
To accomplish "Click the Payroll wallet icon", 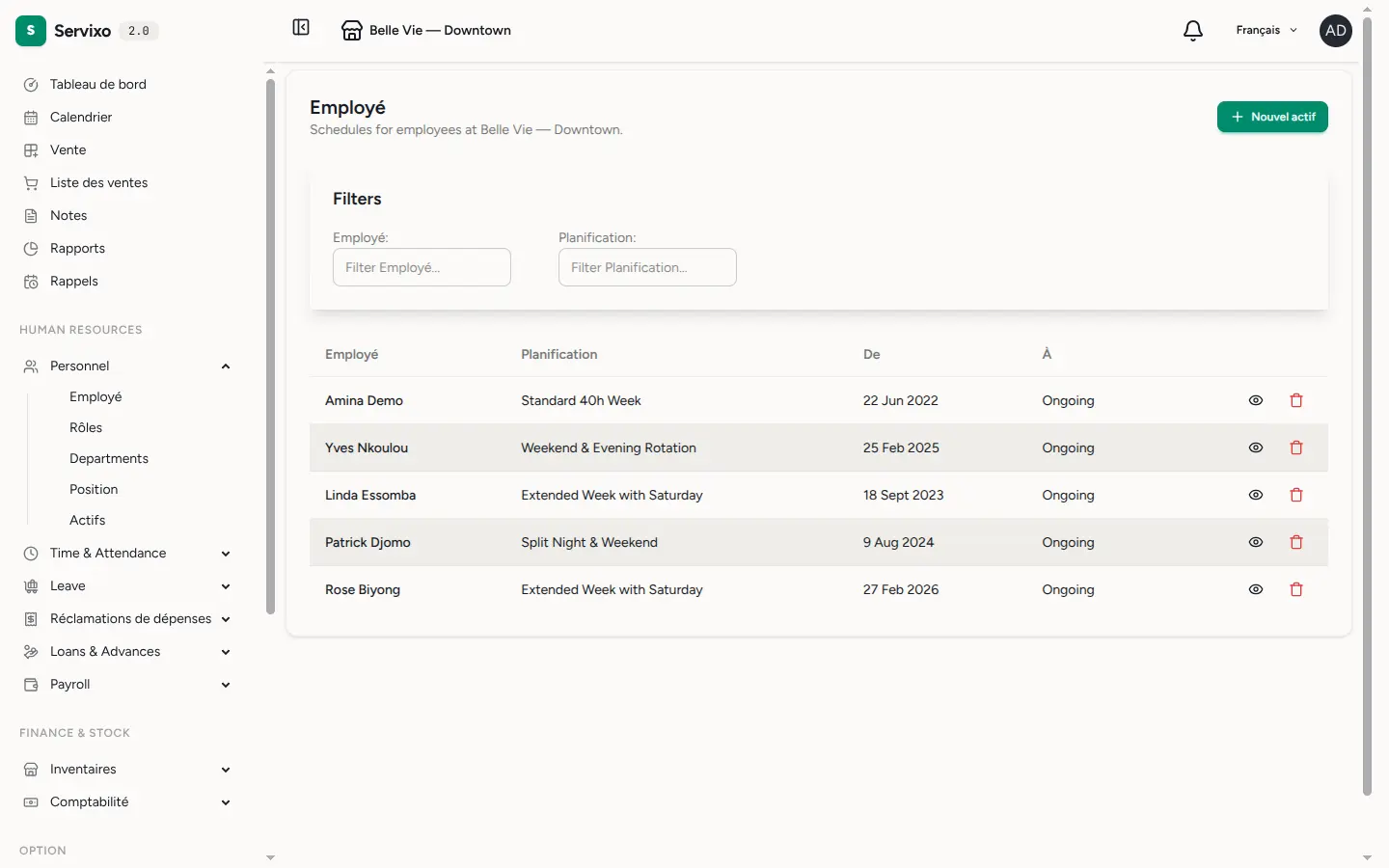I will pos(31,685).
